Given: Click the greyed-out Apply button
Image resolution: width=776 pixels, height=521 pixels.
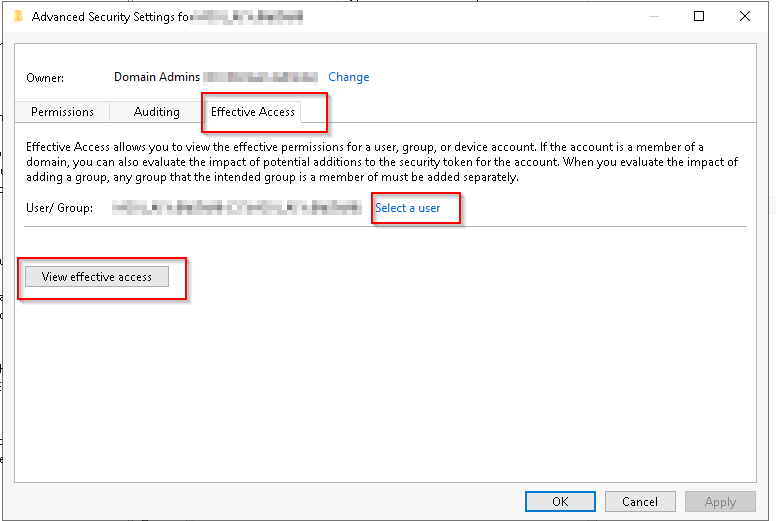Looking at the screenshot, I should pyautogui.click(x=720, y=501).
